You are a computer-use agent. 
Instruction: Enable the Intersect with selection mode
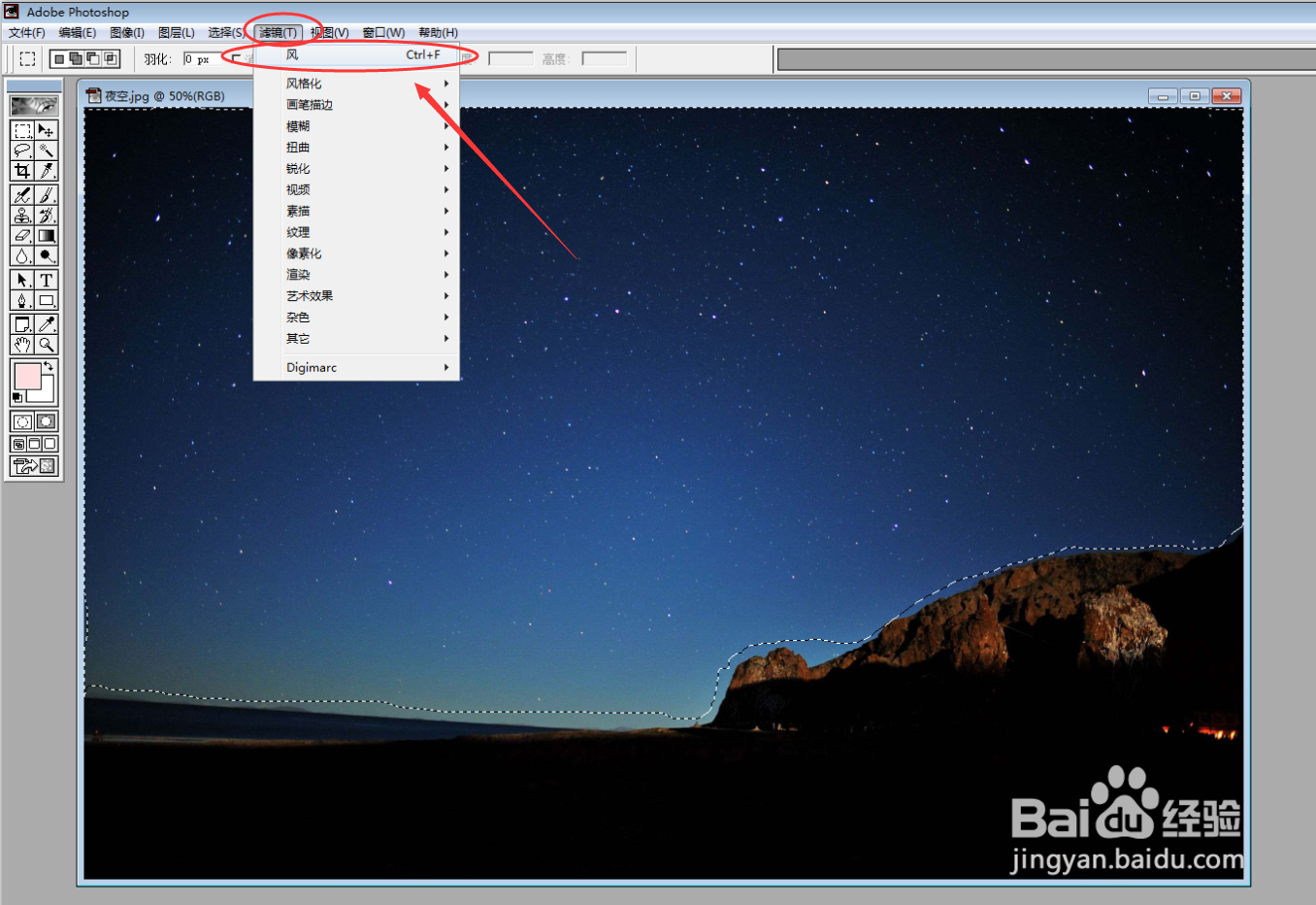coord(111,59)
